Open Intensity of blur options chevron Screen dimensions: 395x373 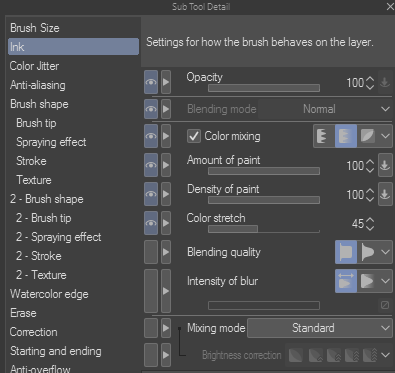tap(385, 281)
